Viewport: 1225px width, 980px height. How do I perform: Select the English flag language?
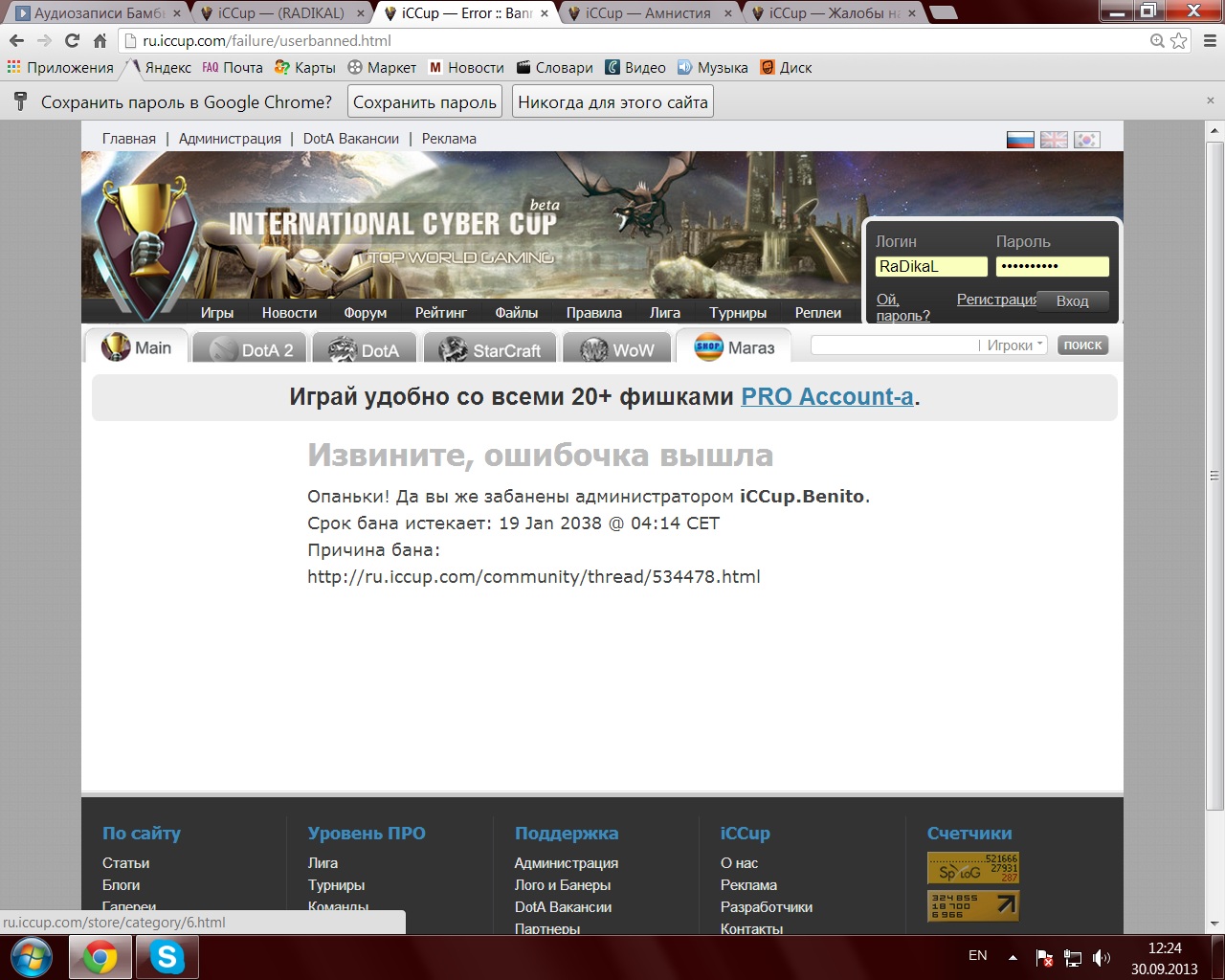(x=1054, y=140)
